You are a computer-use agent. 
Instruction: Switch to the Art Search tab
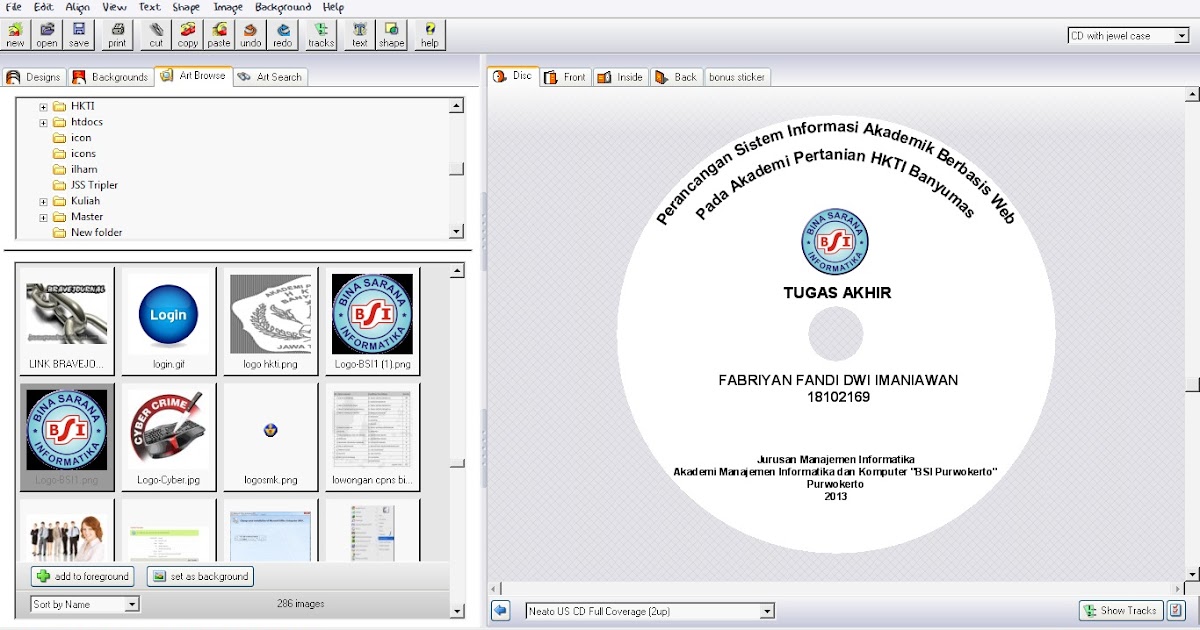coord(270,77)
